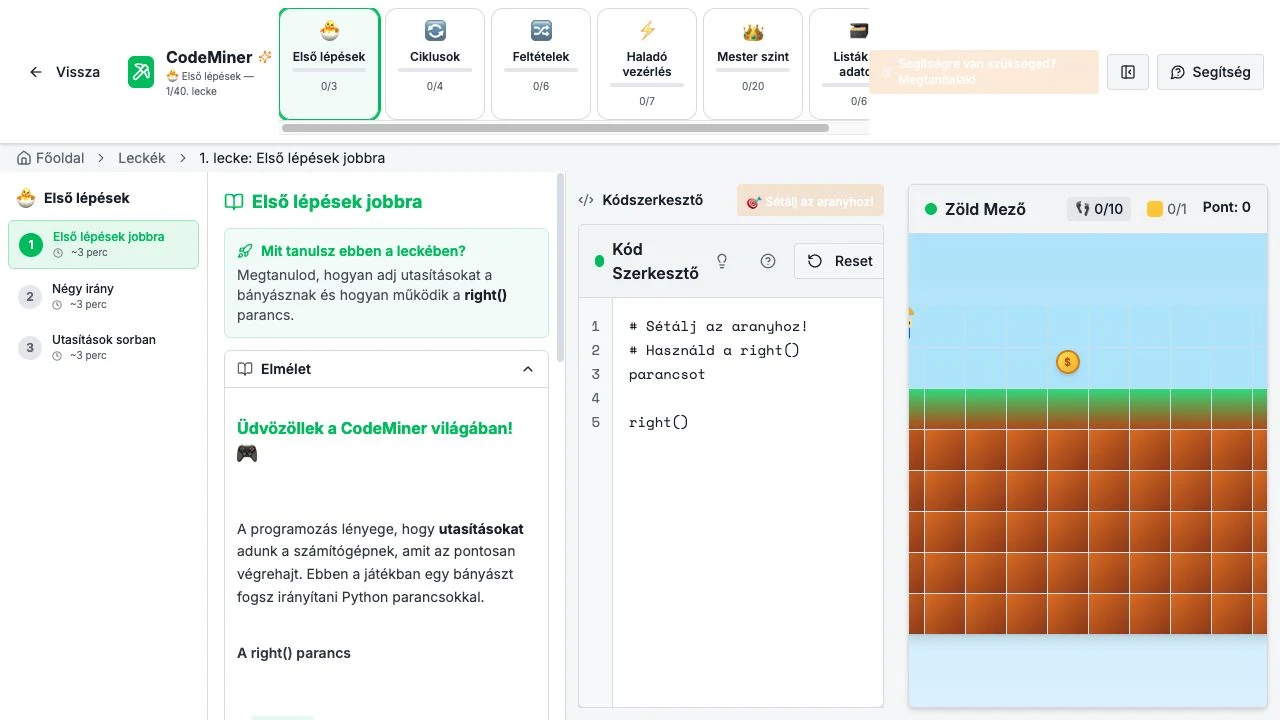Click the Segítségre van szükséged? notification banner
The image size is (1280, 720).
click(x=984, y=72)
